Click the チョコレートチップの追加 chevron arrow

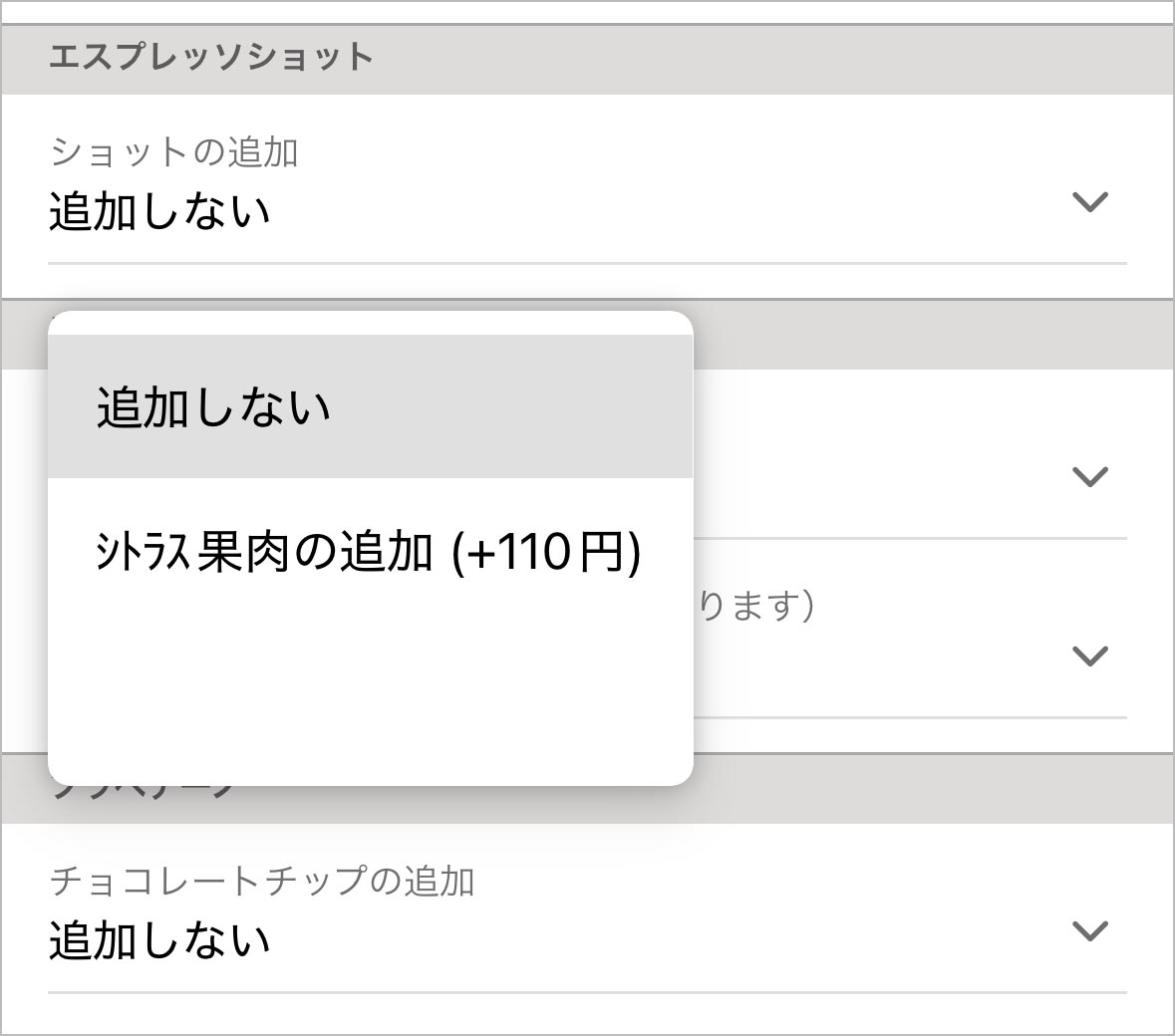click(1089, 931)
